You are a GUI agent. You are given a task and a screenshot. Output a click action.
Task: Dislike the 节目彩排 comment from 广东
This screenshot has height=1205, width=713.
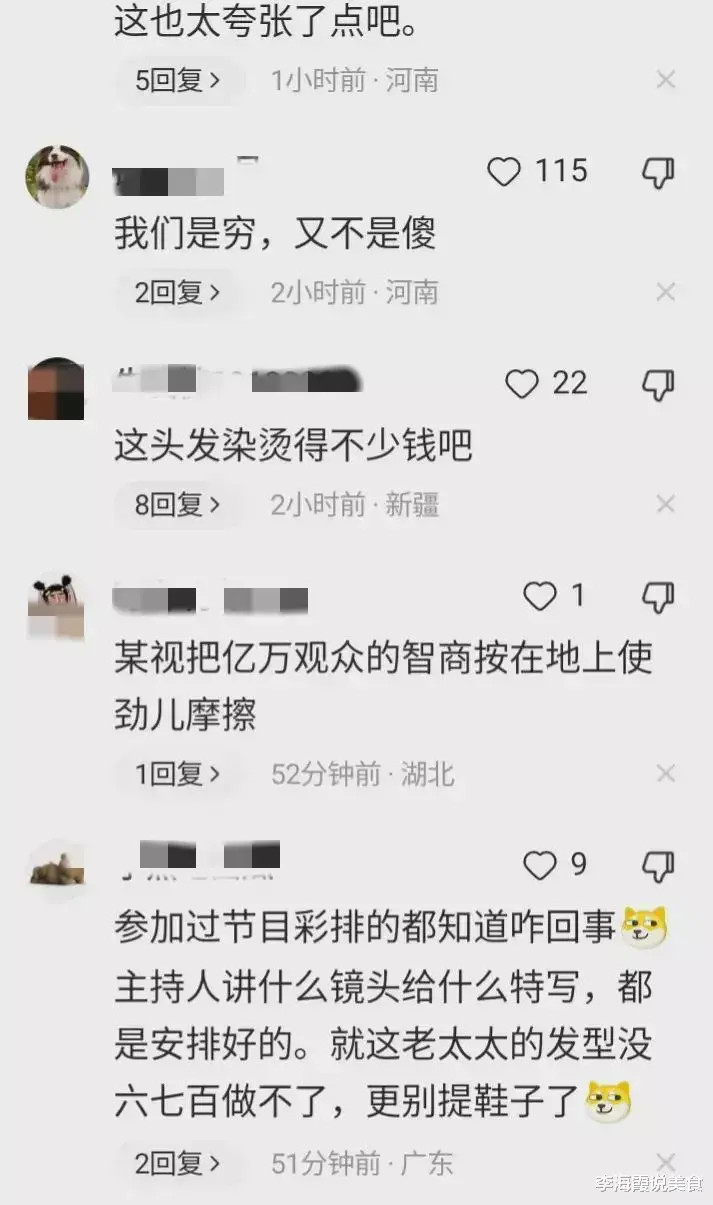coord(658,865)
